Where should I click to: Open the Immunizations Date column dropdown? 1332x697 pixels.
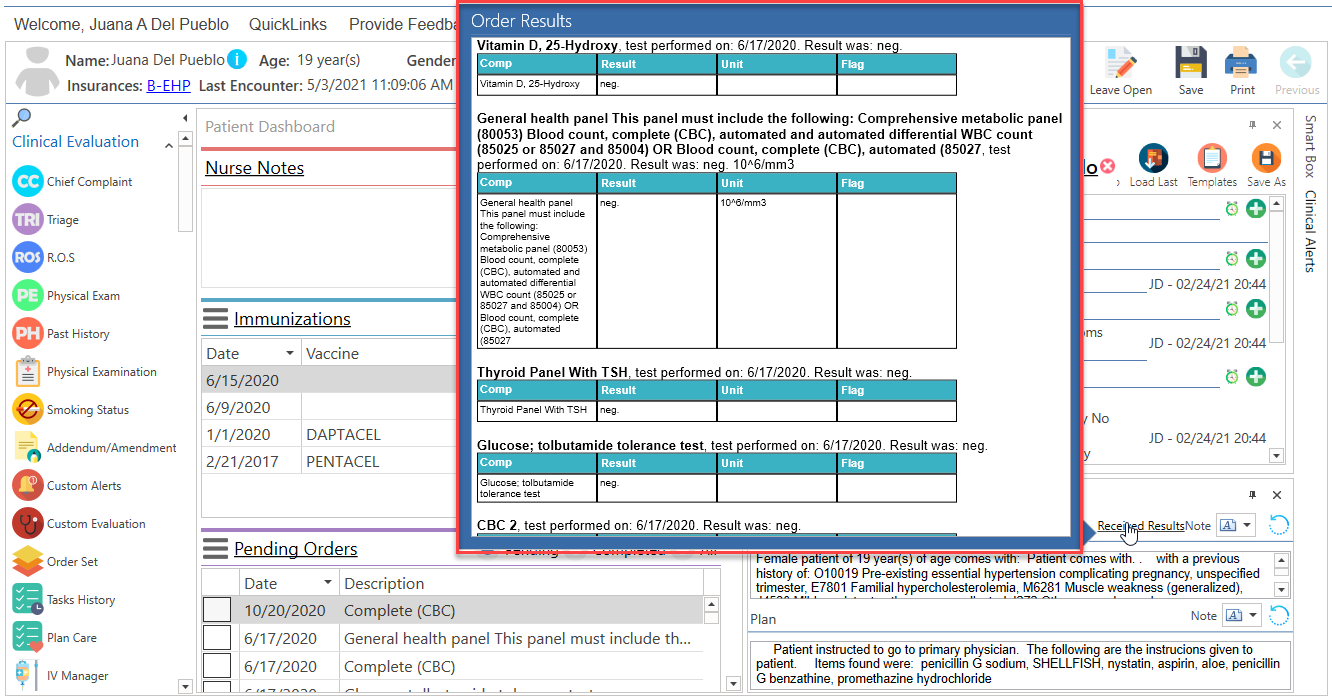click(x=290, y=353)
